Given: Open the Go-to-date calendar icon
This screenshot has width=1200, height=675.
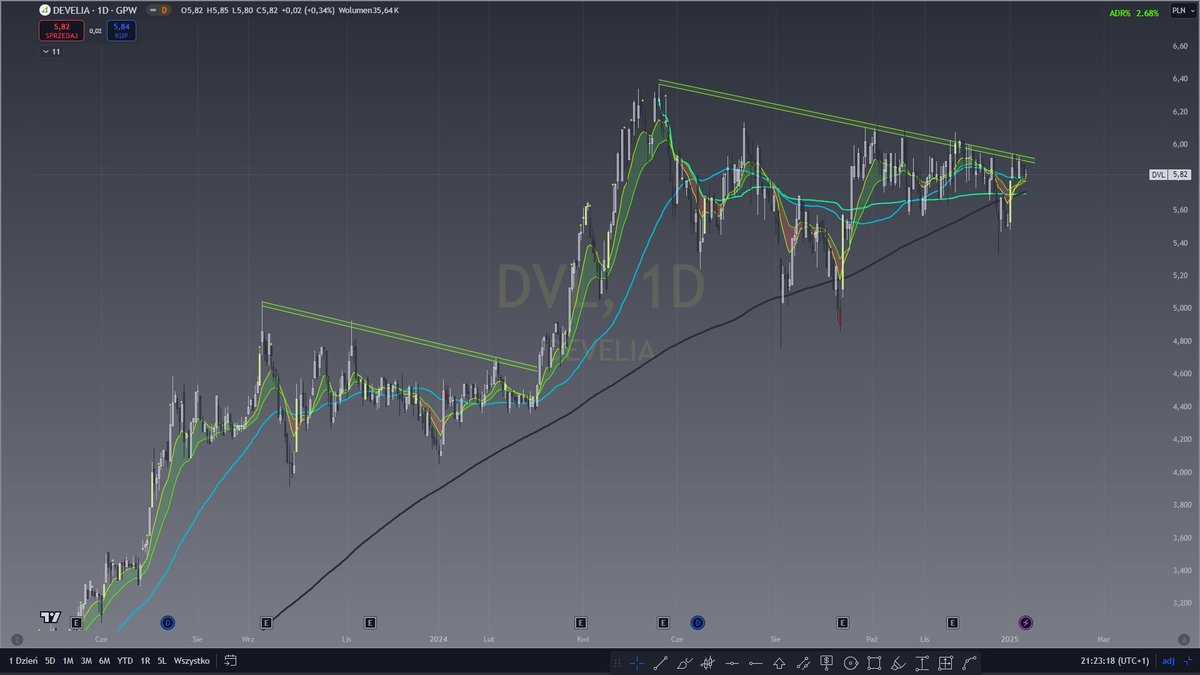Looking at the screenshot, I should [x=230, y=662].
